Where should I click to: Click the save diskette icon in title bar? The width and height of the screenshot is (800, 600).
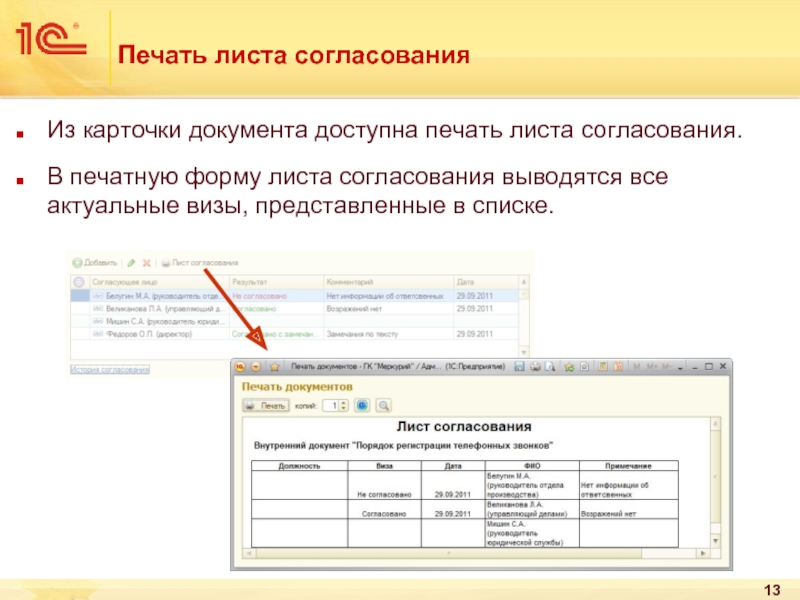[x=519, y=368]
